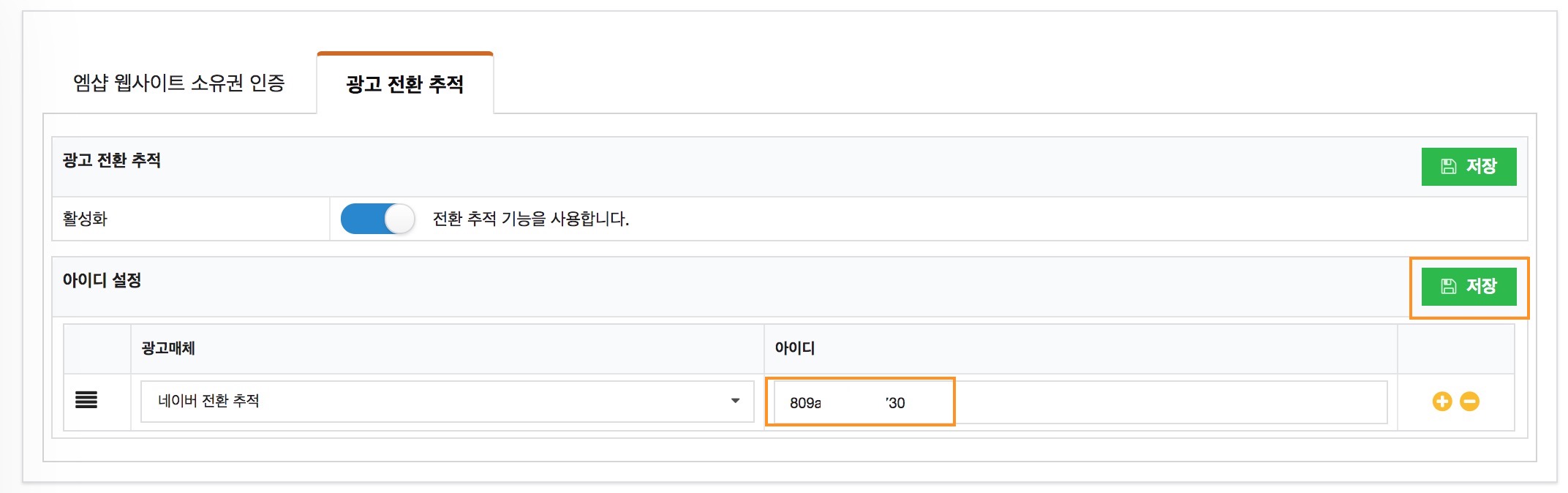
Task: Switch to the 엠샵 웹사이트 소유권 인증 tab
Action: pyautogui.click(x=179, y=83)
